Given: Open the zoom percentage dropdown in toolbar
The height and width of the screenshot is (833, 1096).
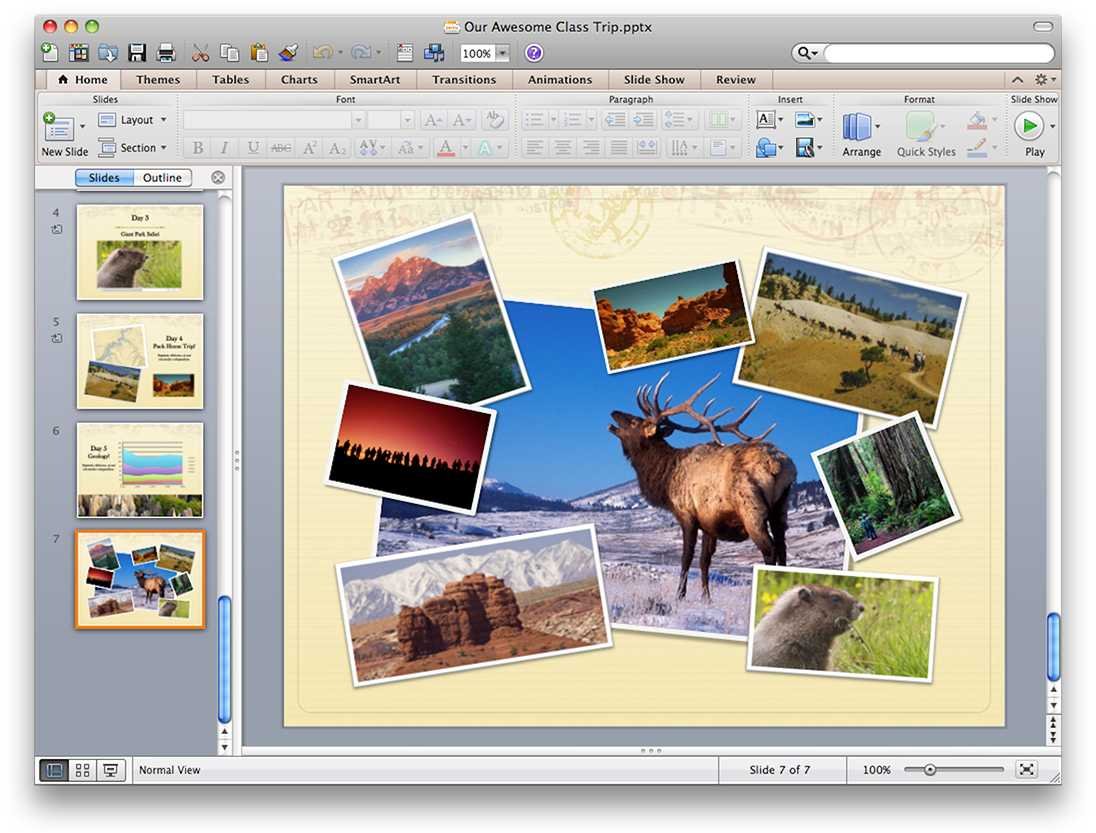Looking at the screenshot, I should (503, 53).
